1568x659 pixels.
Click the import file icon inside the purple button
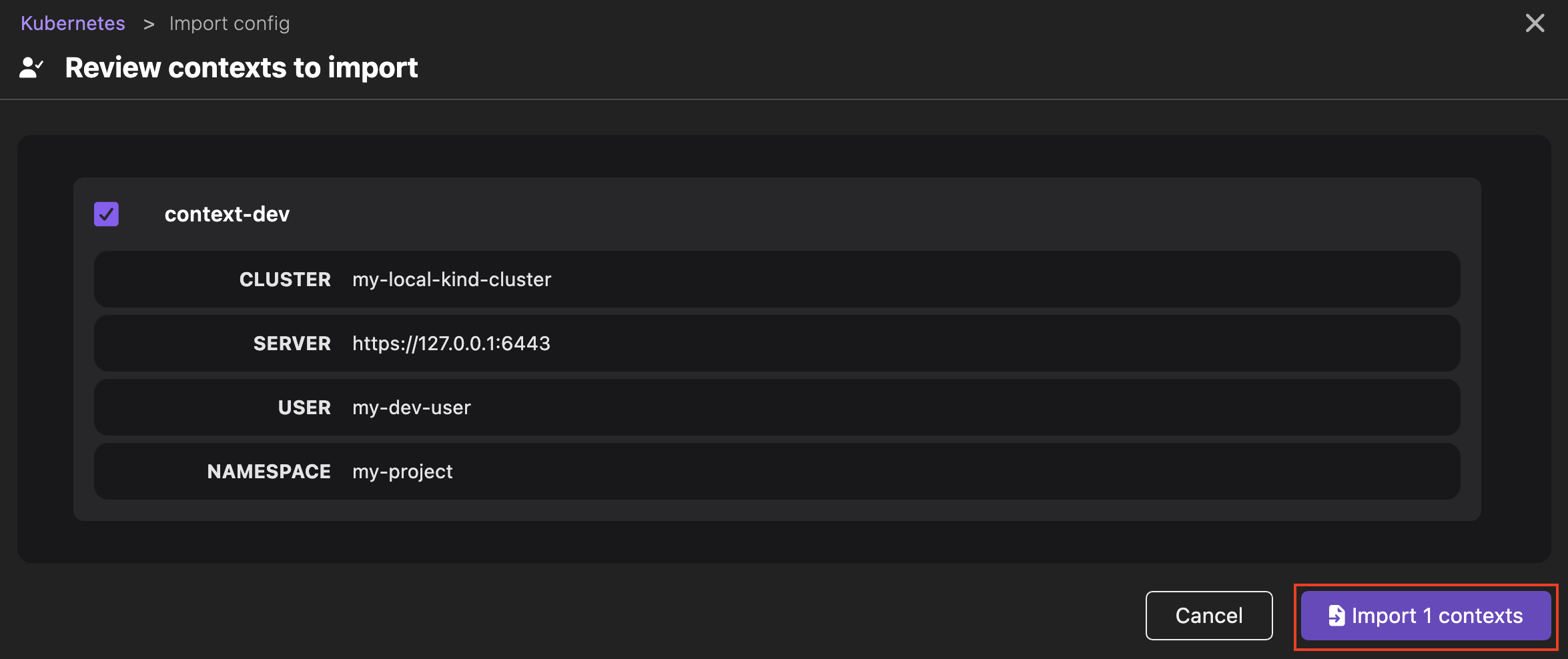tap(1336, 616)
